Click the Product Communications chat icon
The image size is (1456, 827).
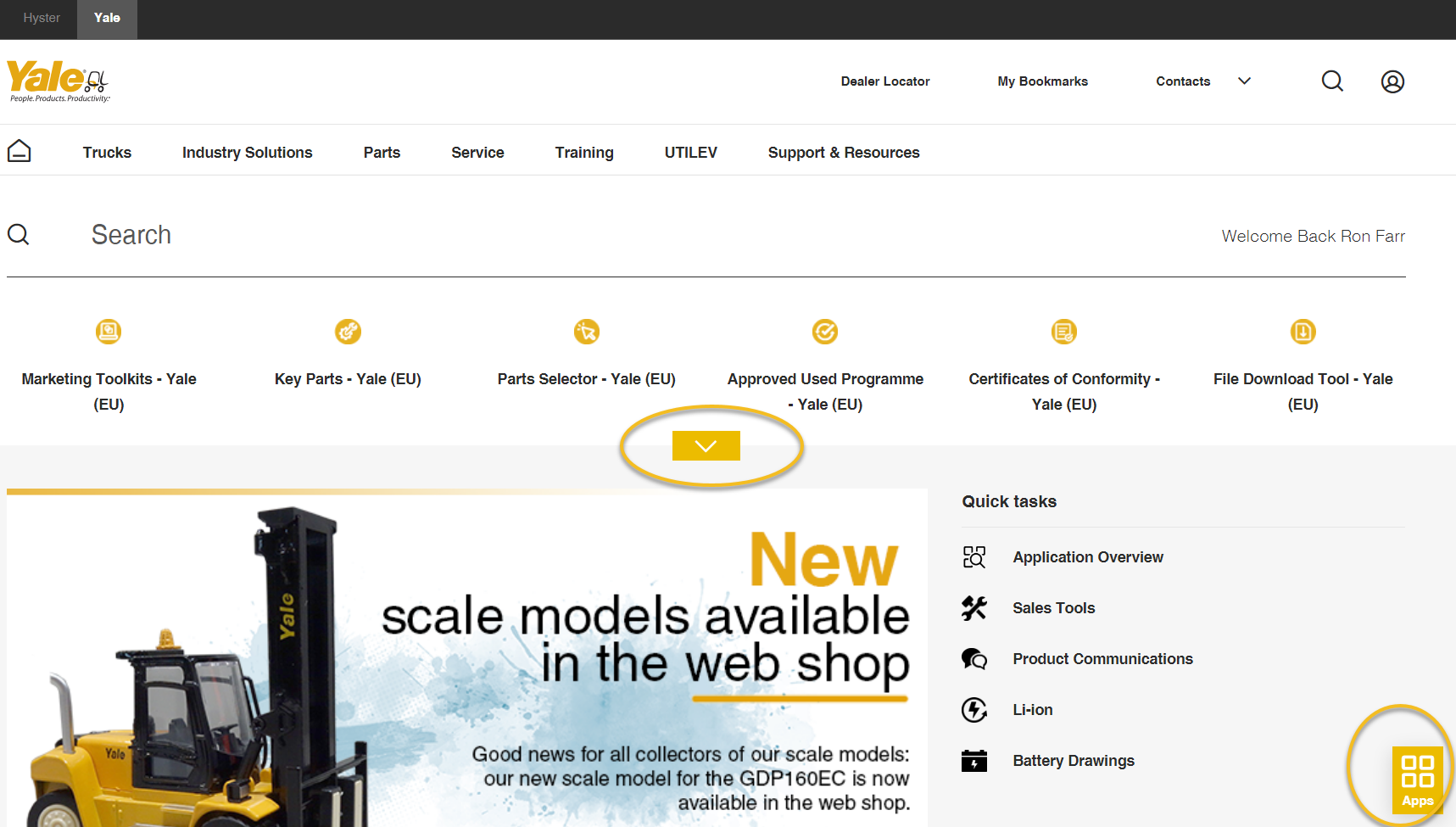(x=974, y=659)
